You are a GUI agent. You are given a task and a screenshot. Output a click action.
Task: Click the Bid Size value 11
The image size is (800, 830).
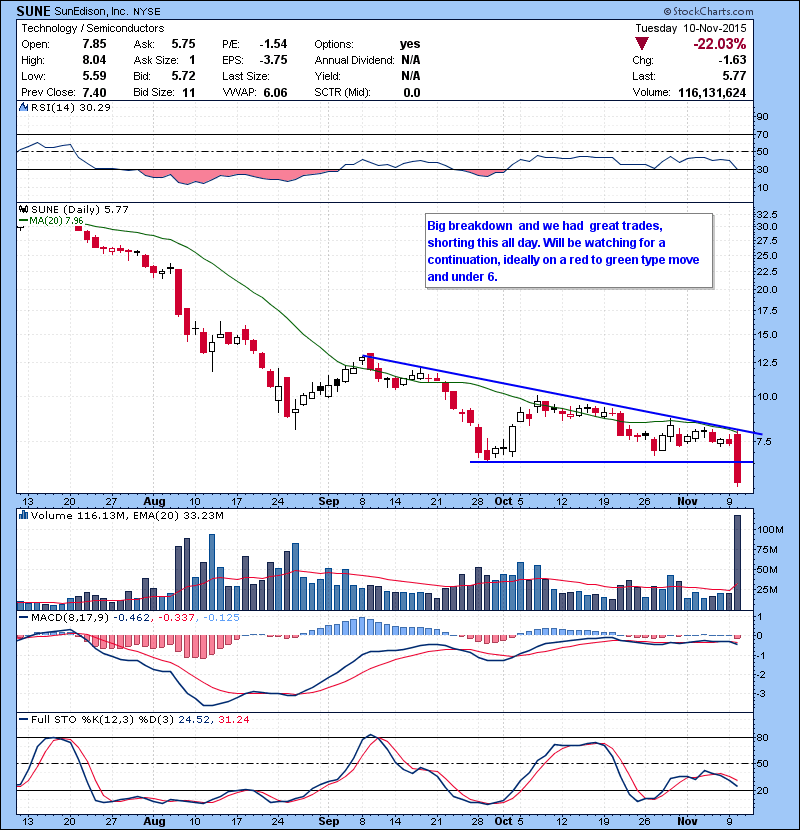coord(188,93)
